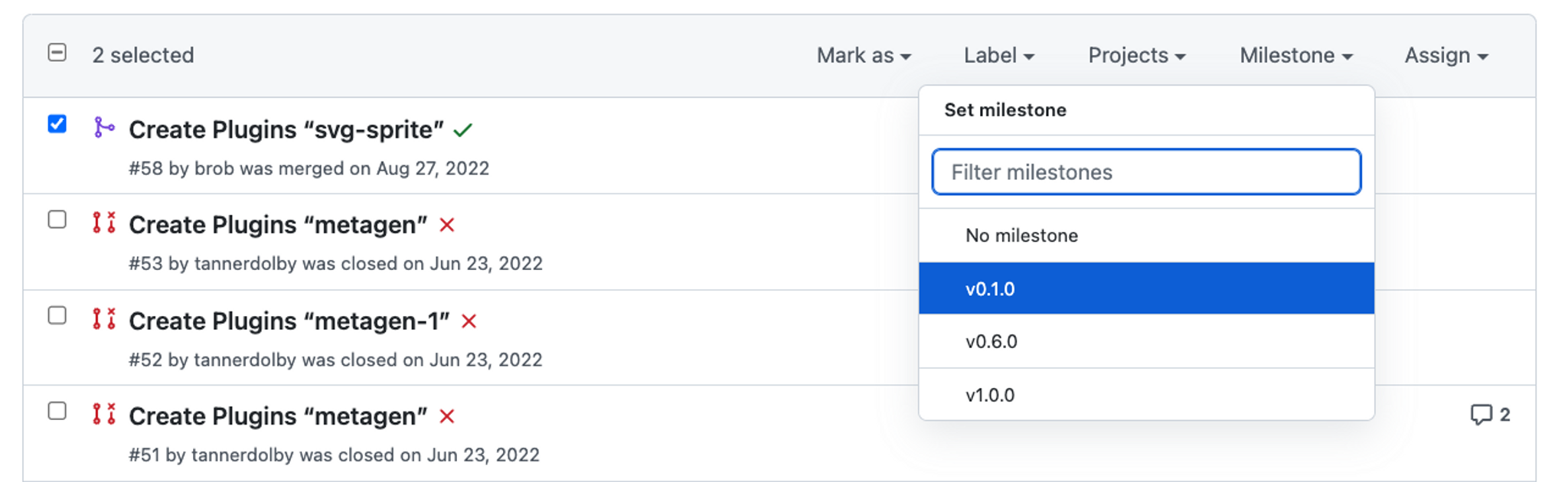This screenshot has width=1568, height=482.
Task: Select the checkbox for metagen-1 pull request
Action: [x=57, y=315]
